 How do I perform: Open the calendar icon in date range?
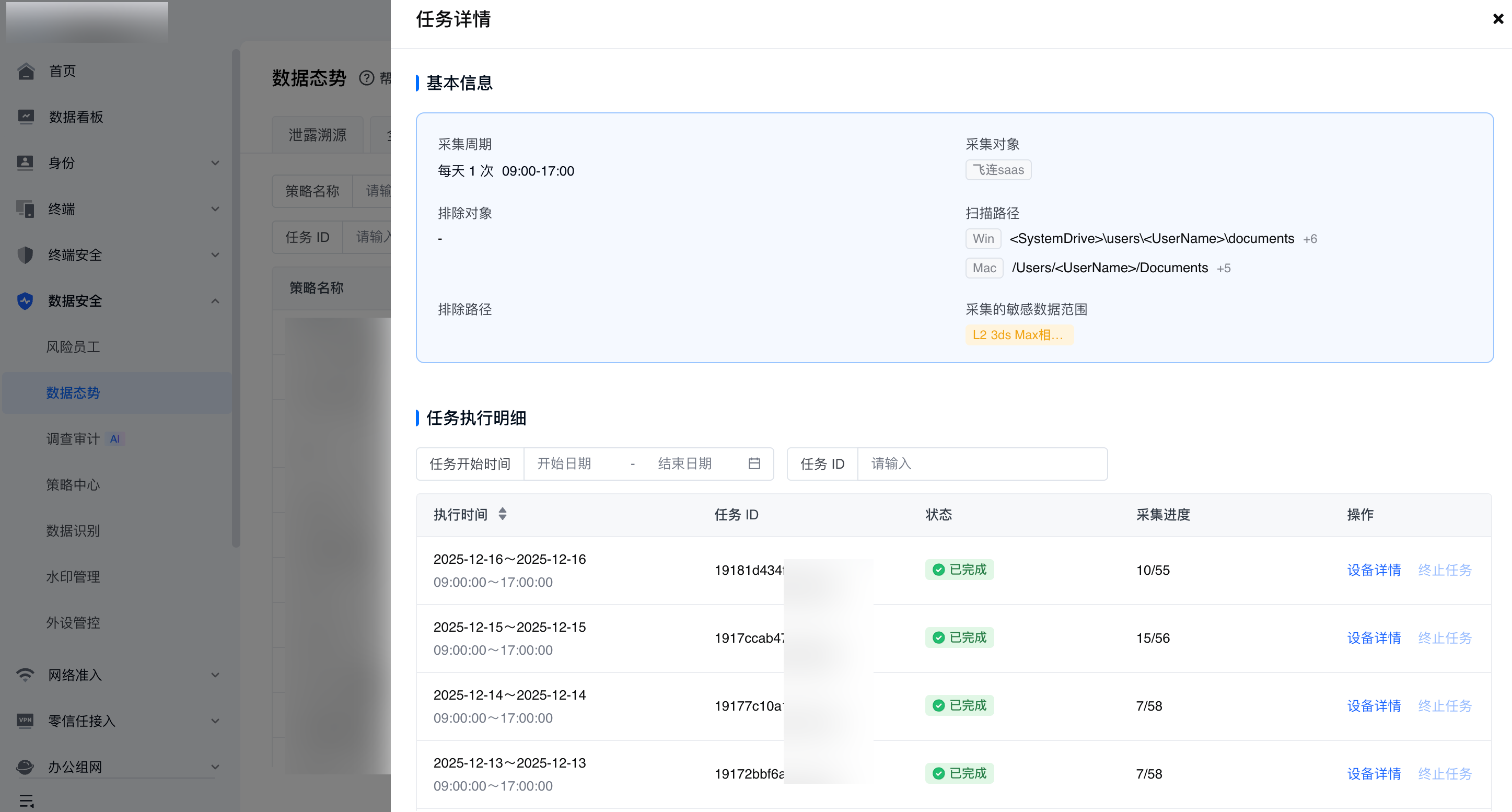754,464
